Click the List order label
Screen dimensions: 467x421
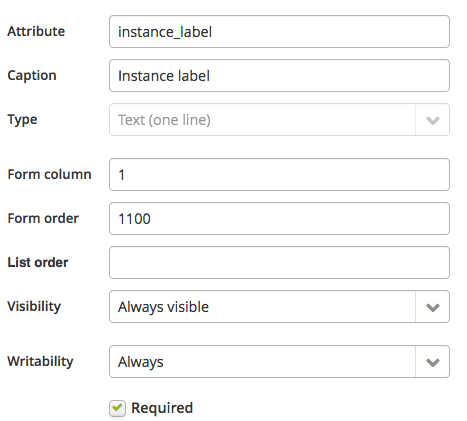[x=38, y=262]
